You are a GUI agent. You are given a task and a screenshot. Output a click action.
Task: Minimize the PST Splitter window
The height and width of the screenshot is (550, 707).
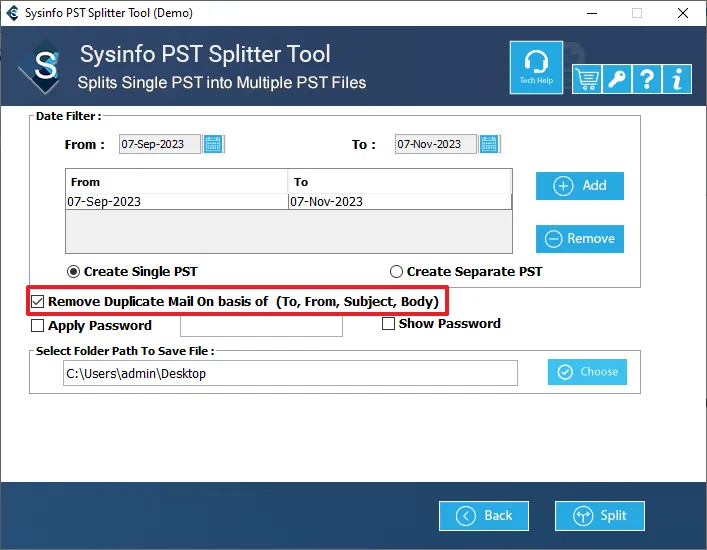[x=592, y=13]
